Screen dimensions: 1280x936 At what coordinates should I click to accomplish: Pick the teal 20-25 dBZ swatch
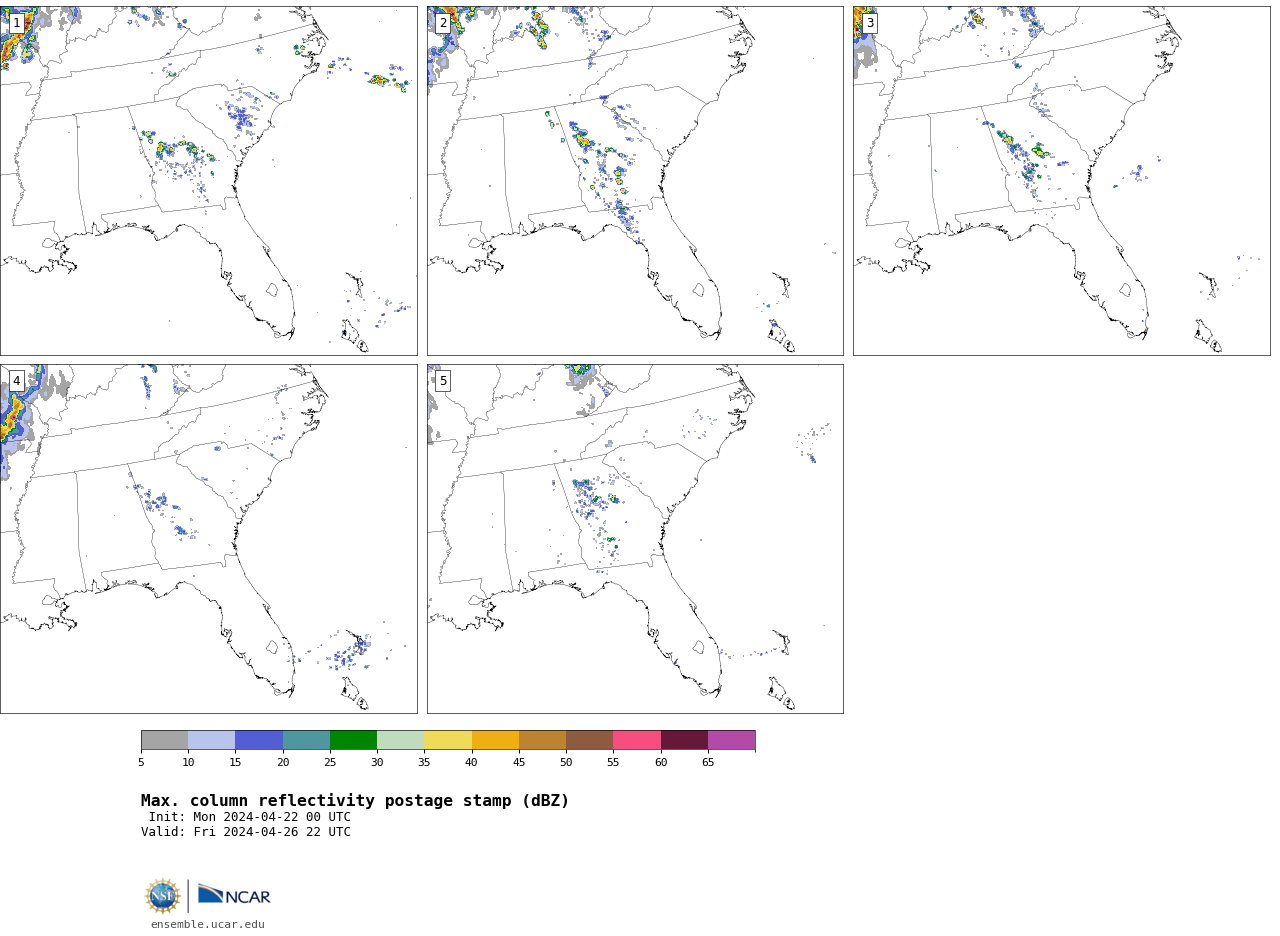306,740
